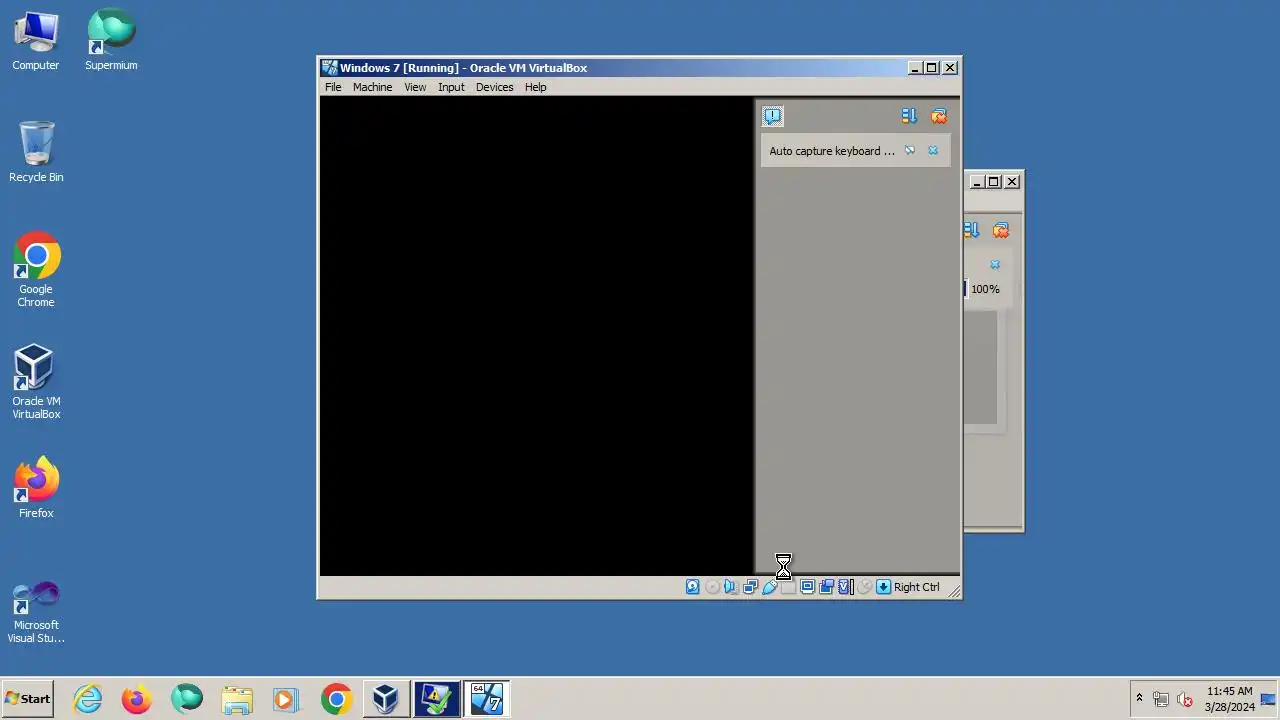Maximize the background VirtualBox window
The width and height of the screenshot is (1280, 720).
[x=993, y=181]
